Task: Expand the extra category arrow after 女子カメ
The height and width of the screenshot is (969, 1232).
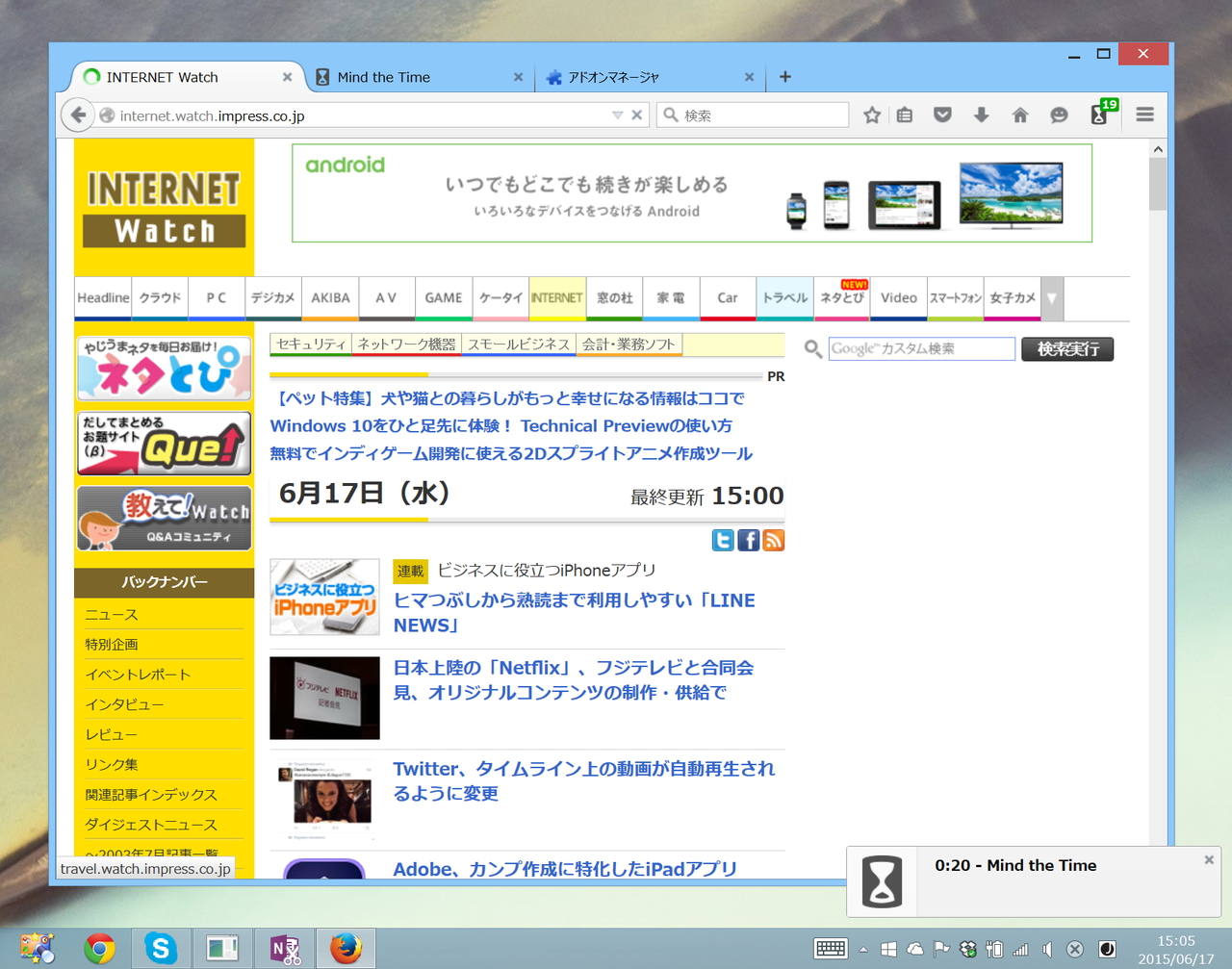Action: 1051,299
